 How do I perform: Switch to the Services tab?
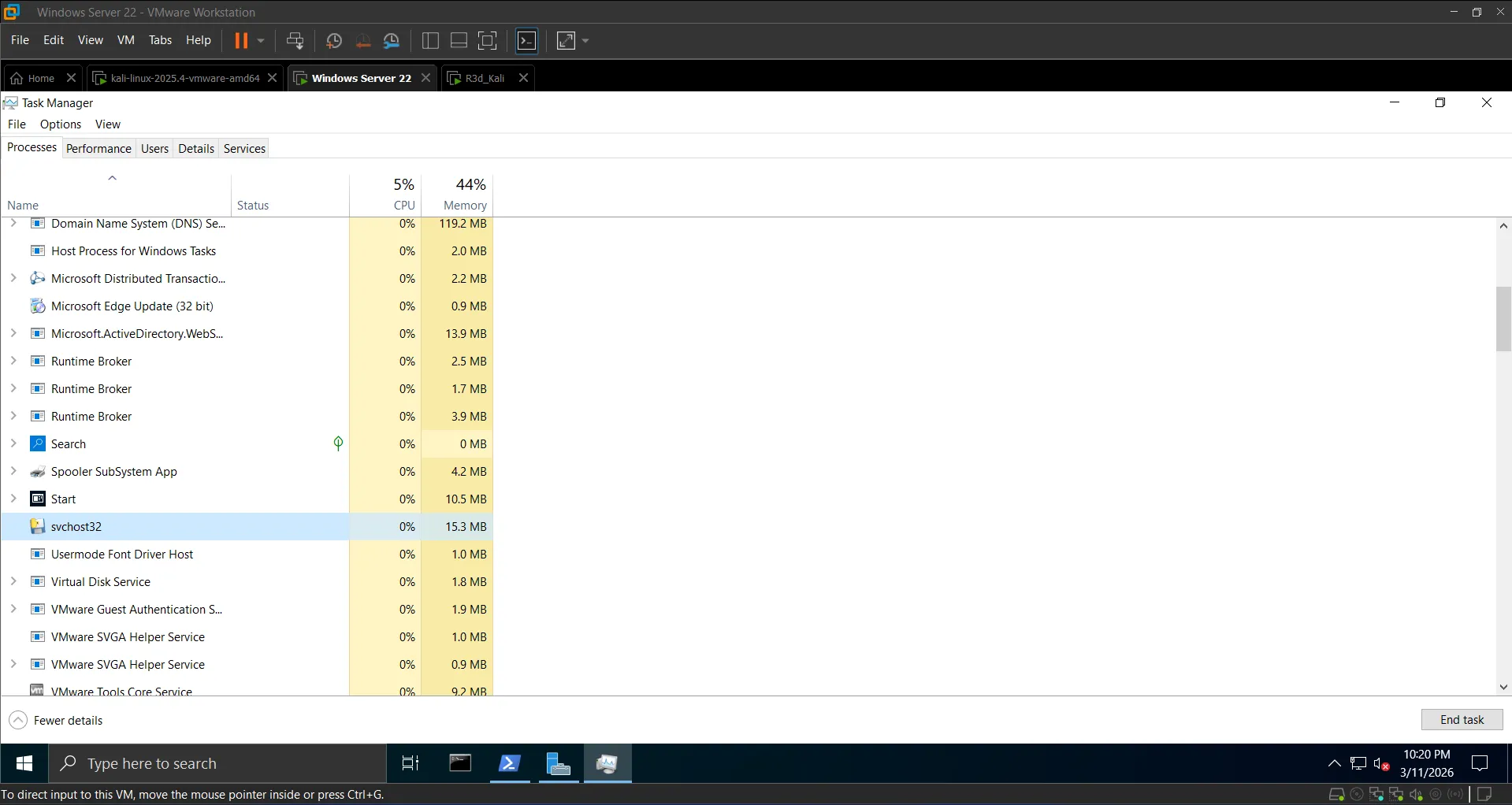[x=244, y=149]
